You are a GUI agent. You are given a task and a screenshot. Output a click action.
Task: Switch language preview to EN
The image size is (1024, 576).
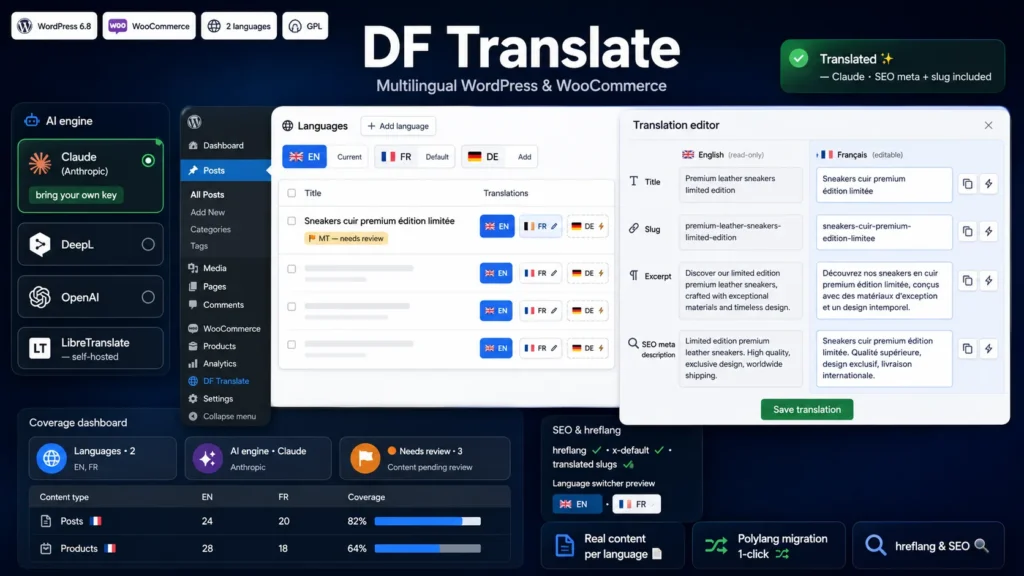pos(577,504)
